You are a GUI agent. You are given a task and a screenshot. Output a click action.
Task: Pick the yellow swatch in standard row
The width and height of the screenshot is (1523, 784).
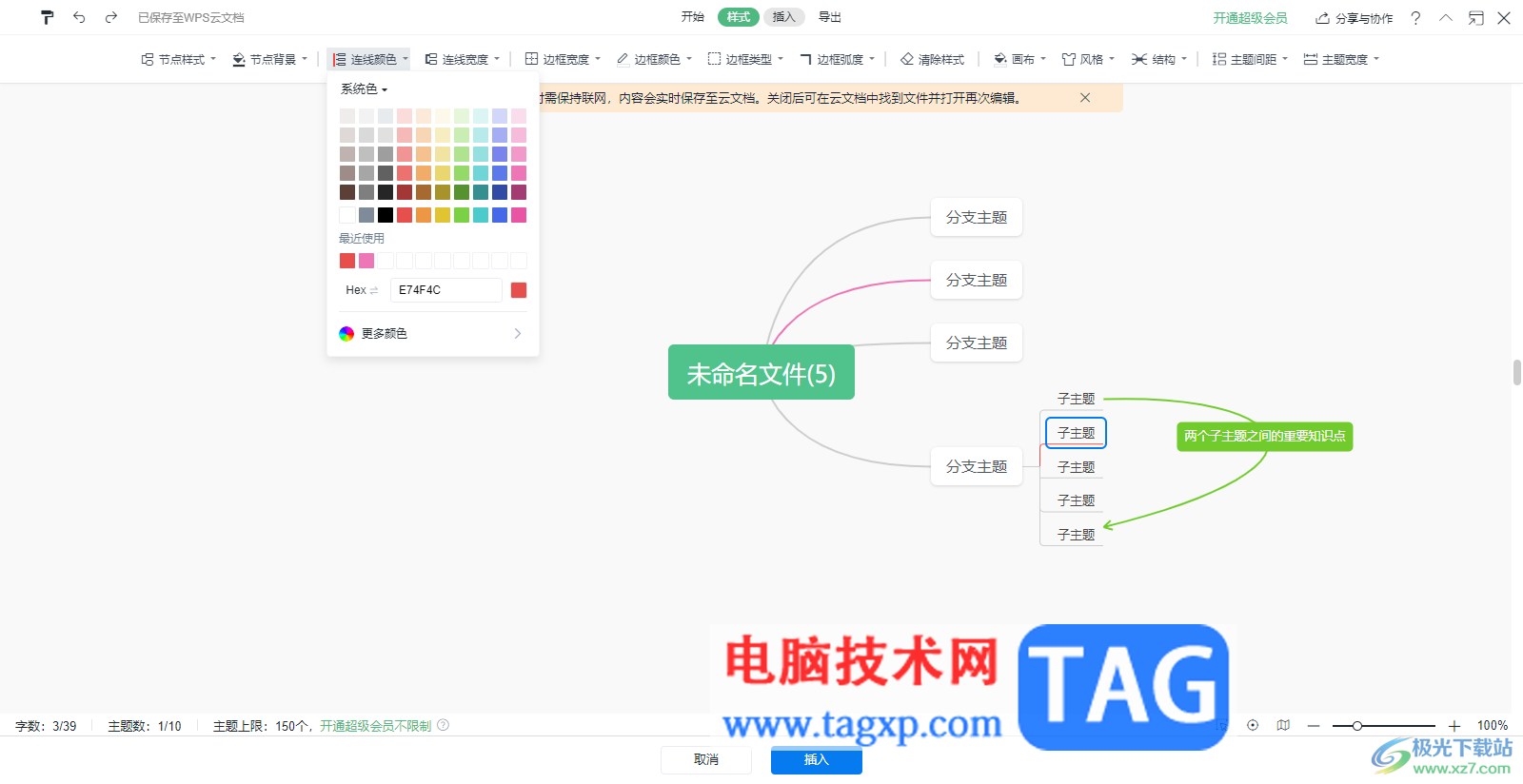click(x=443, y=215)
